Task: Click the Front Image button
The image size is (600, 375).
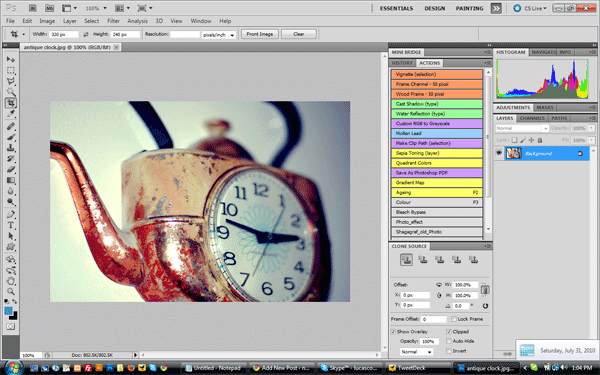Action: (x=259, y=34)
